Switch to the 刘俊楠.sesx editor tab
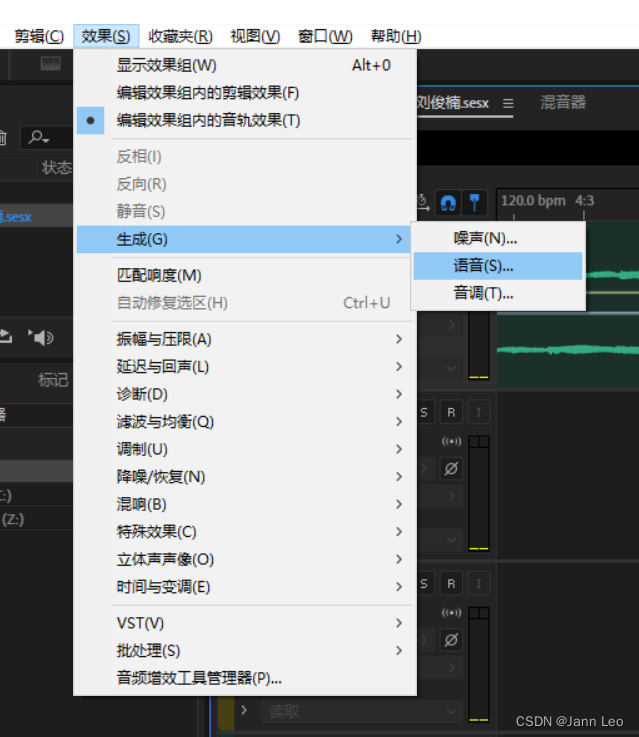Image resolution: width=639 pixels, height=737 pixels. pos(453,102)
